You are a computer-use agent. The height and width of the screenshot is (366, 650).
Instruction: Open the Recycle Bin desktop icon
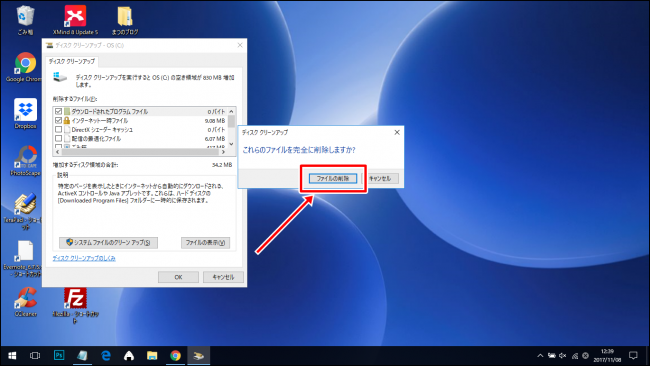26,19
